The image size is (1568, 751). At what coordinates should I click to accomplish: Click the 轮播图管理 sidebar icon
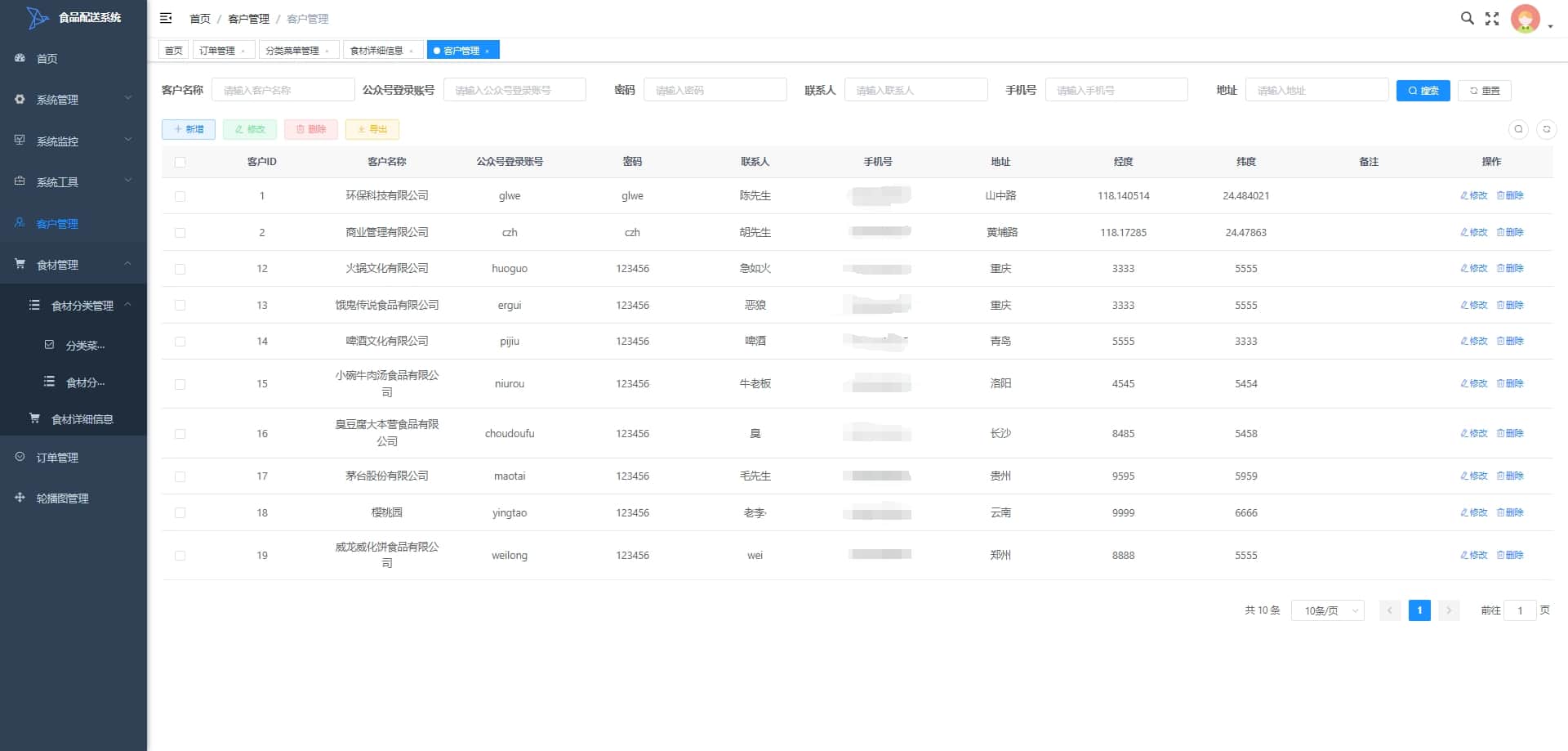[20, 497]
